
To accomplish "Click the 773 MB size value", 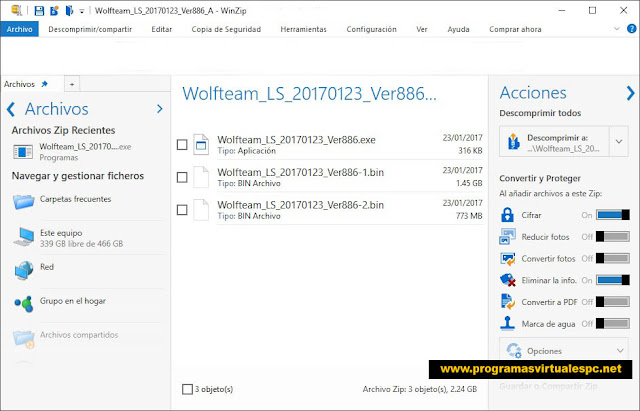I will pyautogui.click(x=469, y=216).
